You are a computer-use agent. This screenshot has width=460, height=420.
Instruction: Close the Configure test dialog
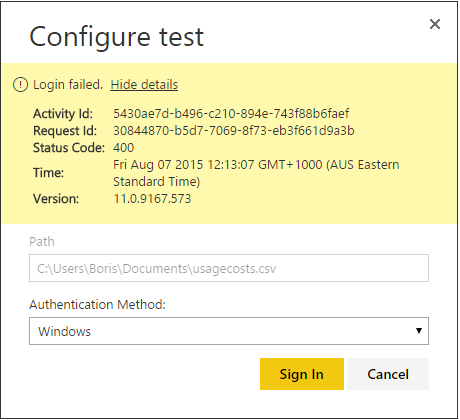[x=435, y=24]
